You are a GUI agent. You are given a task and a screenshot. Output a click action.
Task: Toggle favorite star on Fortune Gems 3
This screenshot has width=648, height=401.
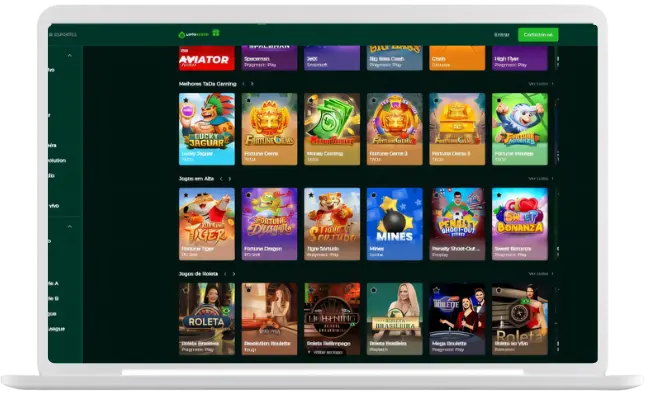[436, 100]
